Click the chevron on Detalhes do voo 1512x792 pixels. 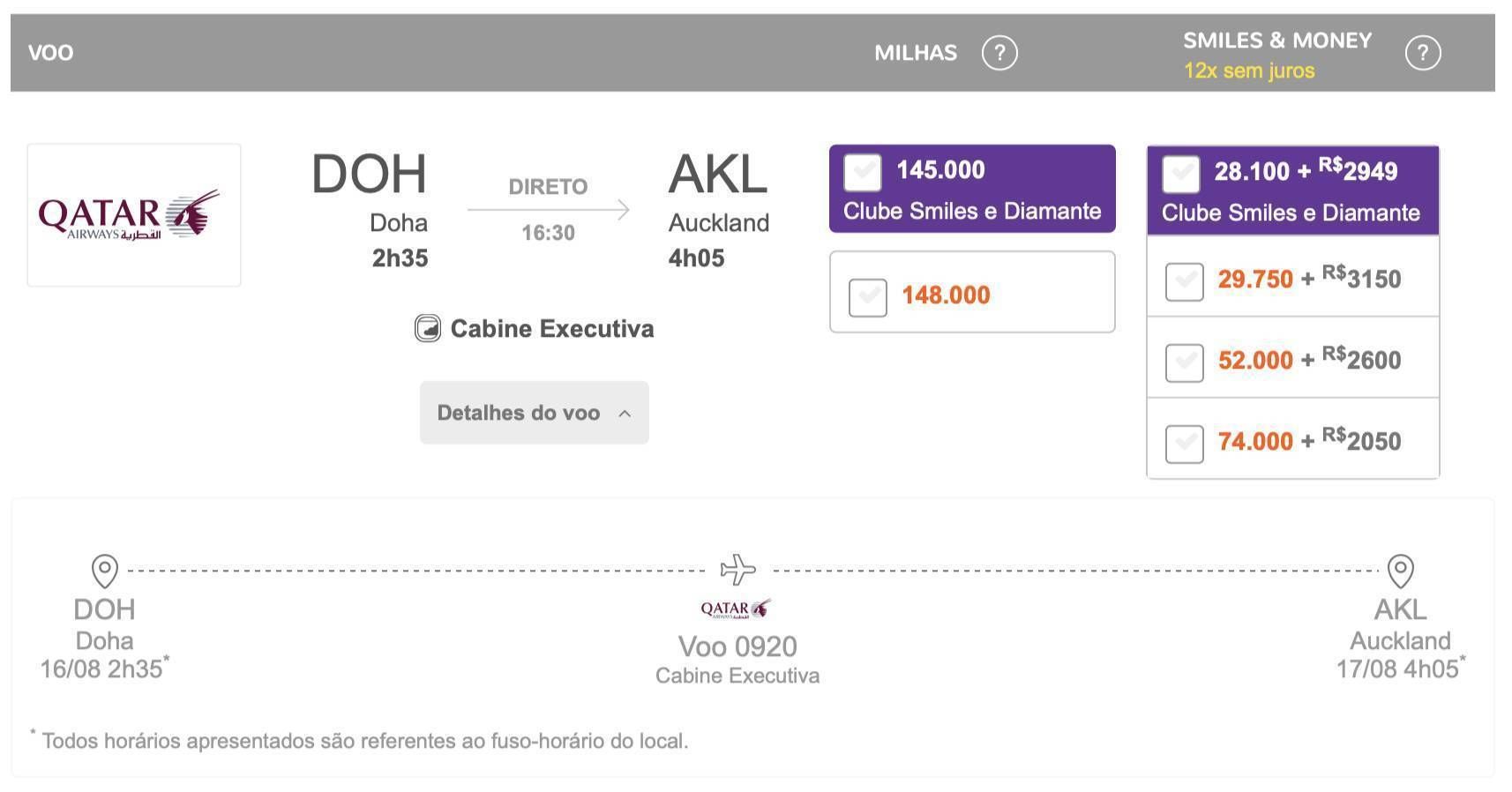click(625, 414)
